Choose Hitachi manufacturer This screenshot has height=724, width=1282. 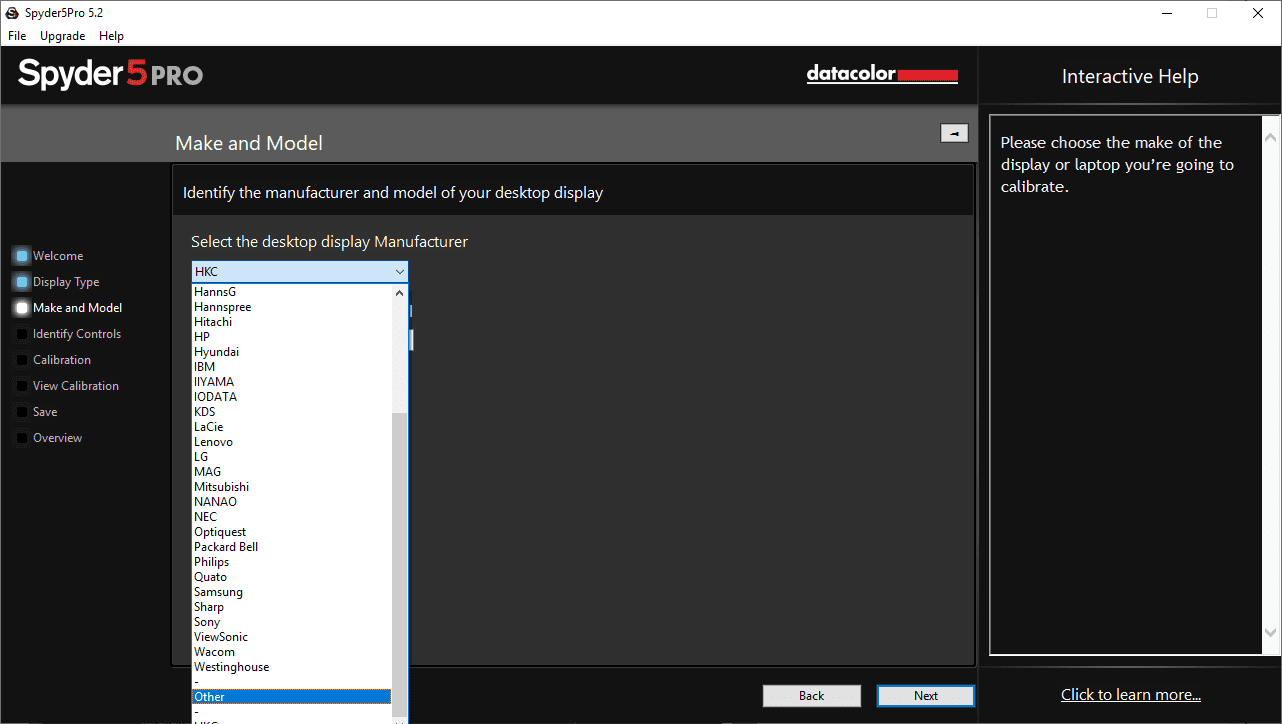point(291,322)
